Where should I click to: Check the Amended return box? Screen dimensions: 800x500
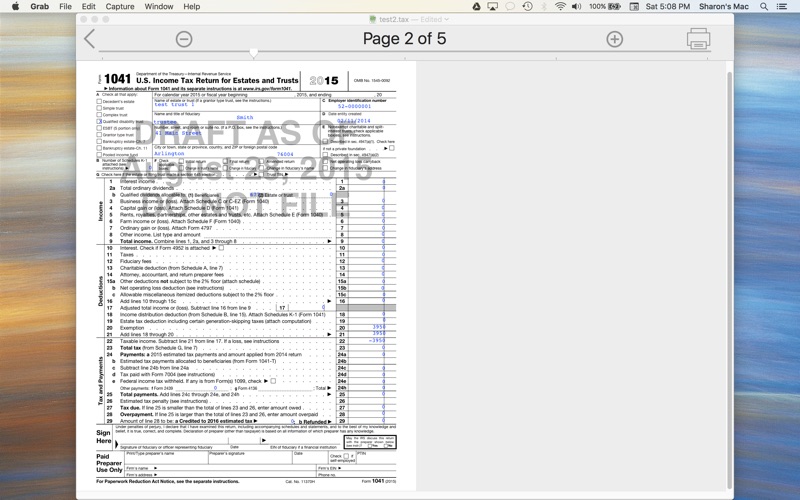(262, 161)
